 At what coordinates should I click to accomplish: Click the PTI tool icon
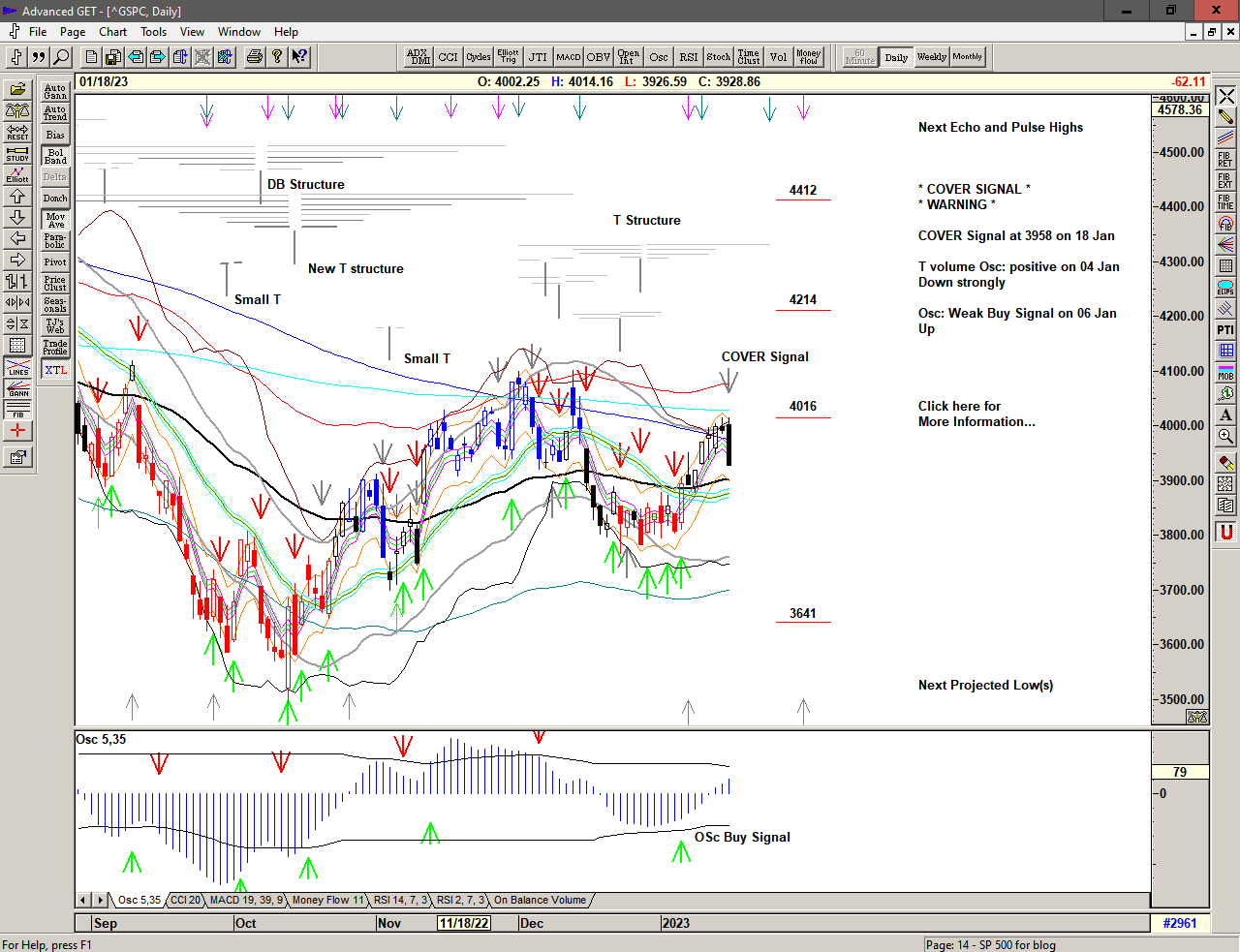(1225, 330)
